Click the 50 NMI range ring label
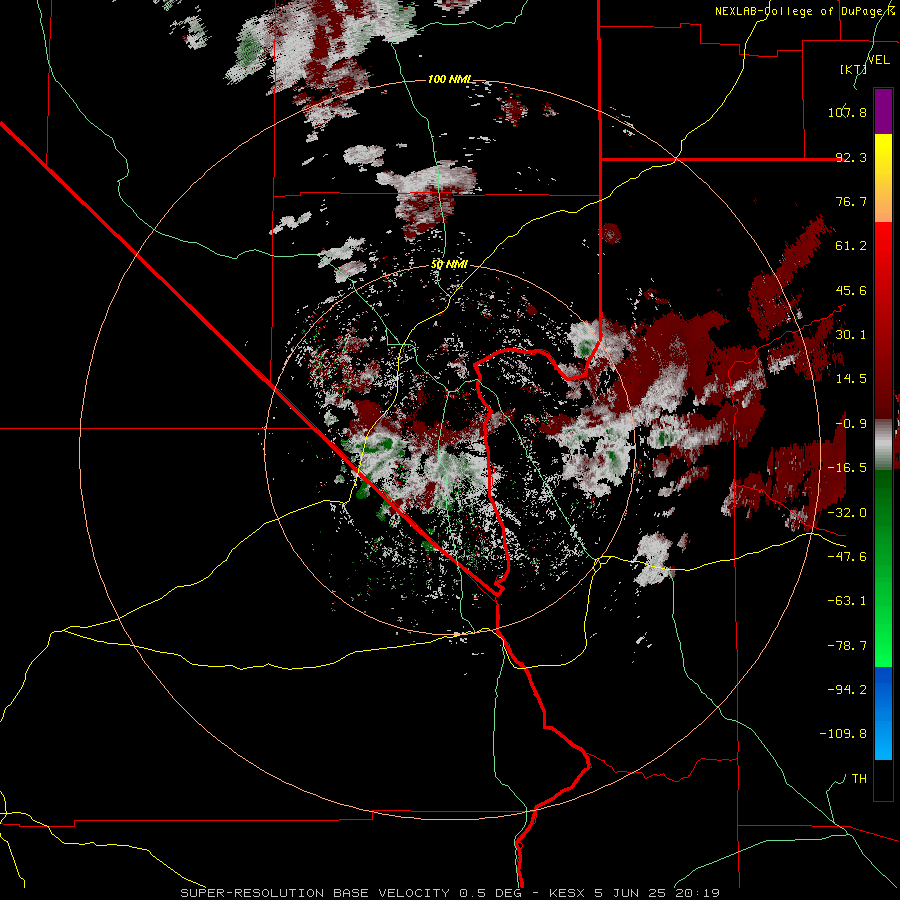900x900 pixels. pos(449,265)
